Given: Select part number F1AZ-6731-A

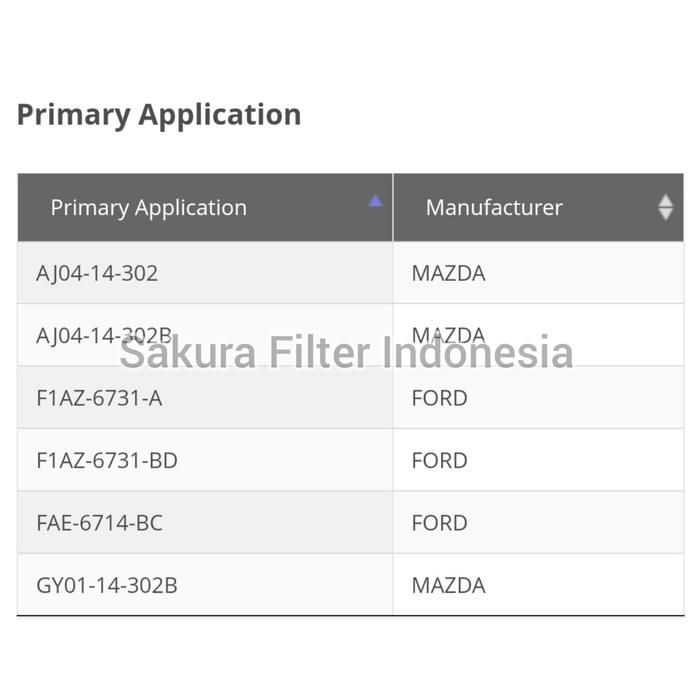Looking at the screenshot, I should pos(99,398).
